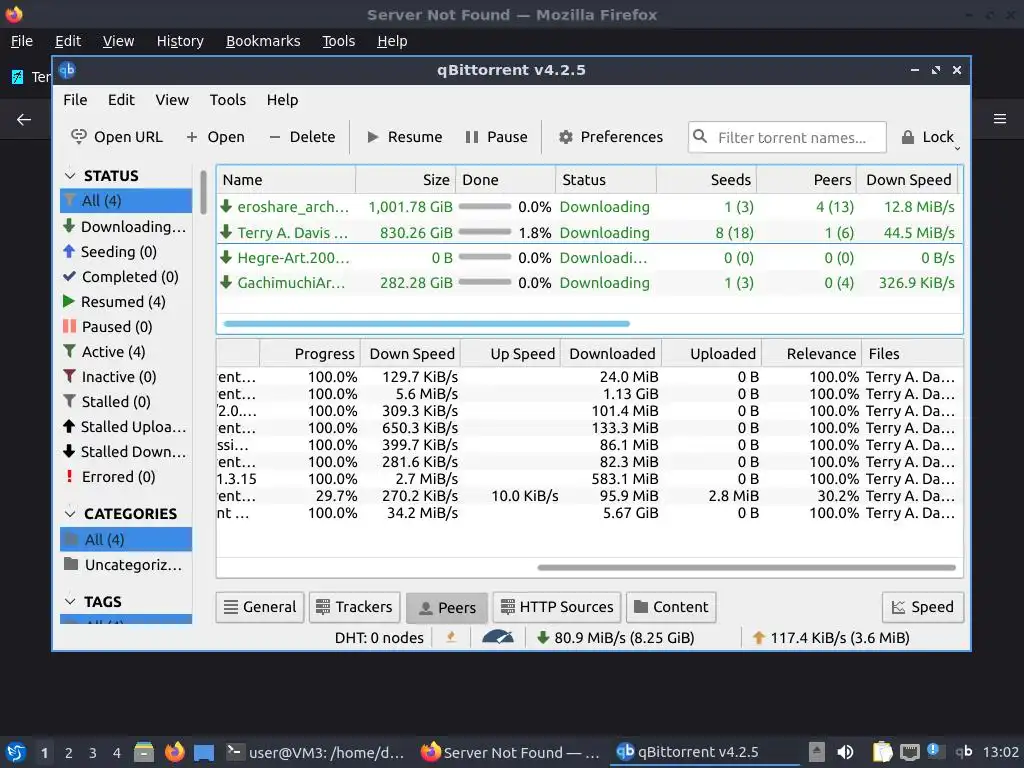The width and height of the screenshot is (1024, 768).
Task: Click the Preferences gear icon
Action: (566, 137)
